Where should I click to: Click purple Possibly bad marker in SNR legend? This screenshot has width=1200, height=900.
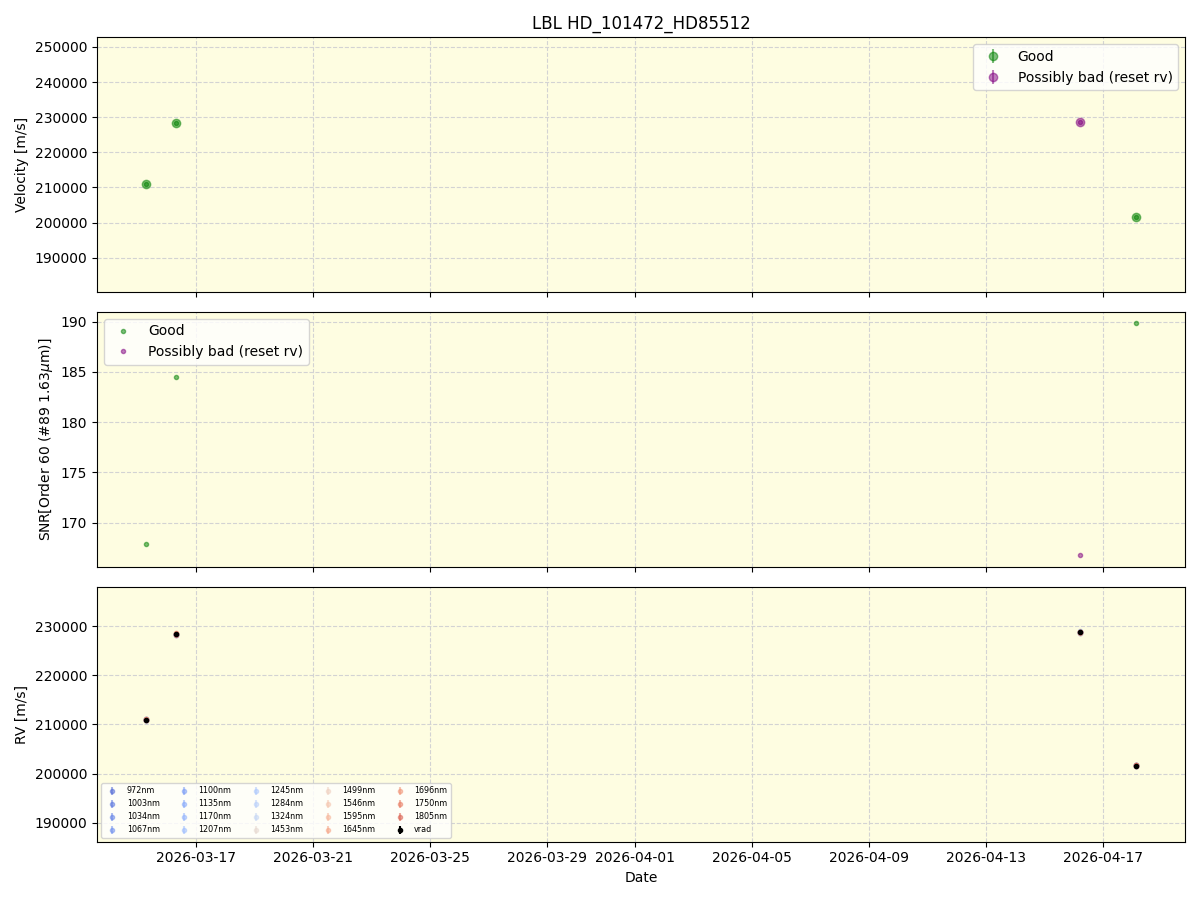coord(124,352)
